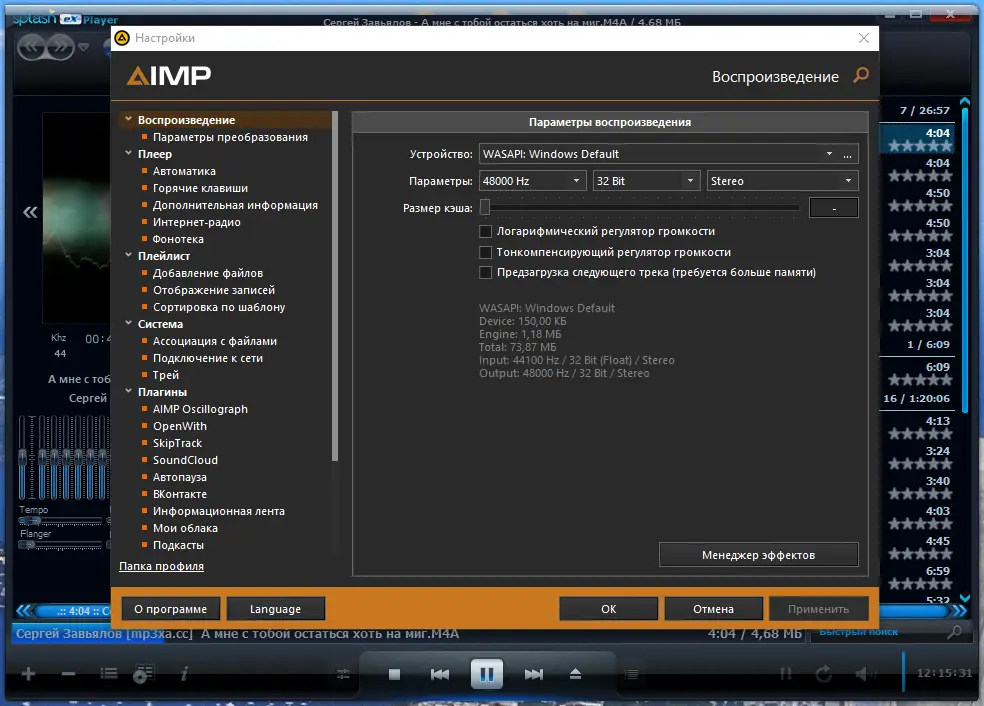The height and width of the screenshot is (706, 984).
Task: Collapse the Плеер tree section
Action: pos(128,152)
